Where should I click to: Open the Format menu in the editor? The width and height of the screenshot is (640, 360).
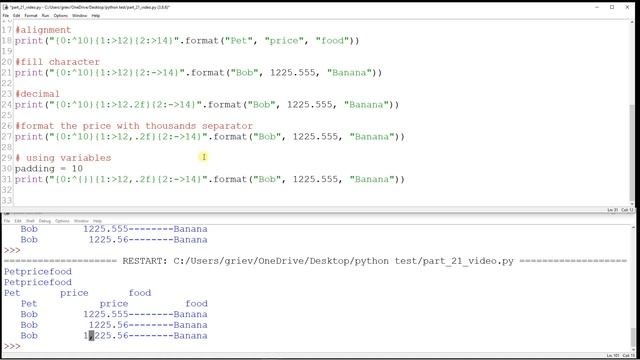coord(31,16)
